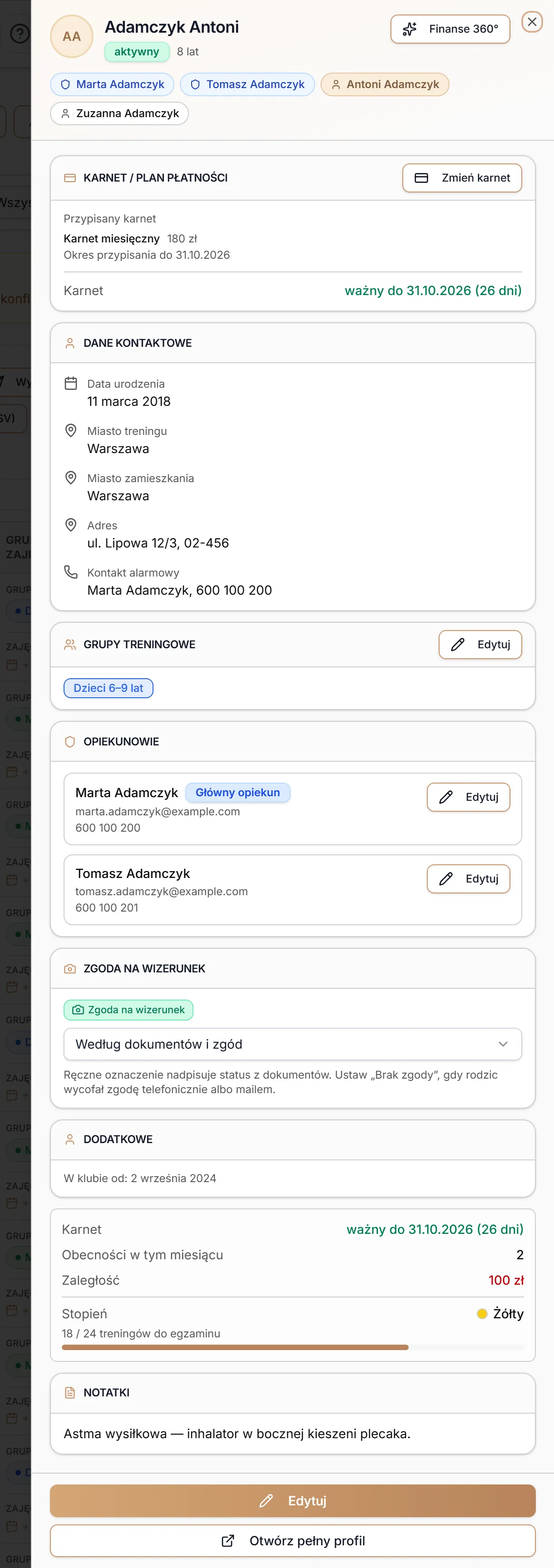Click the card icon beside Karnet / Plan płatności
Screen dimensions: 554x1568
(70, 178)
